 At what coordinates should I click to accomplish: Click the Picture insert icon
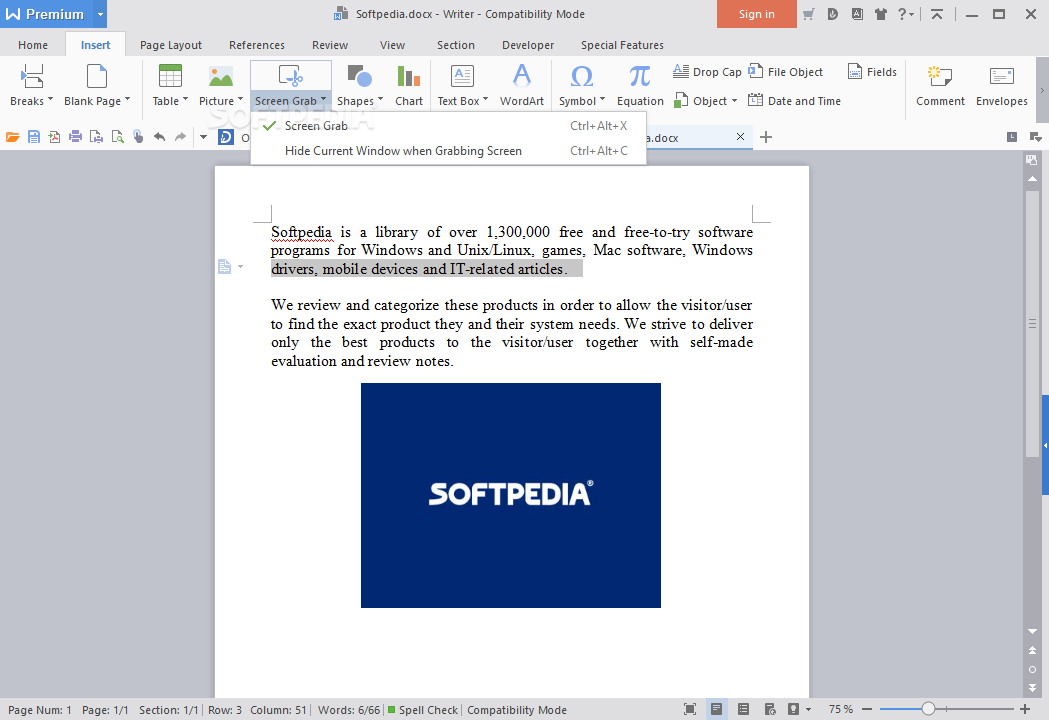pos(220,76)
